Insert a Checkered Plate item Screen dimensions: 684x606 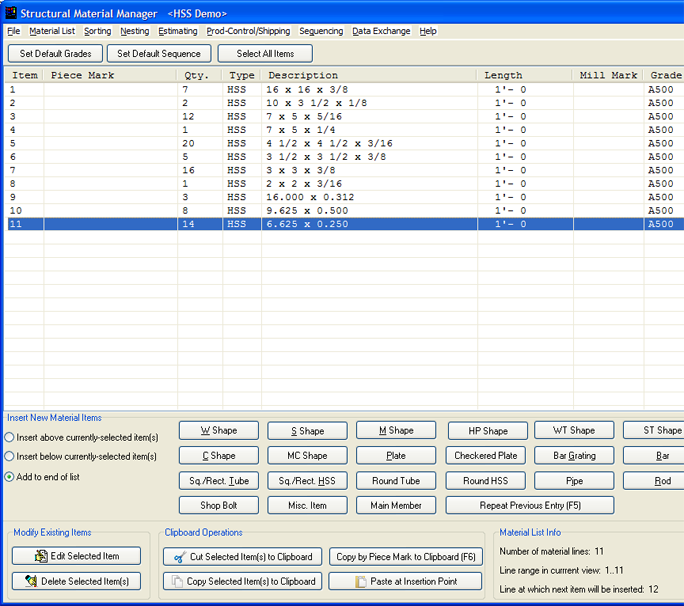tap(486, 455)
